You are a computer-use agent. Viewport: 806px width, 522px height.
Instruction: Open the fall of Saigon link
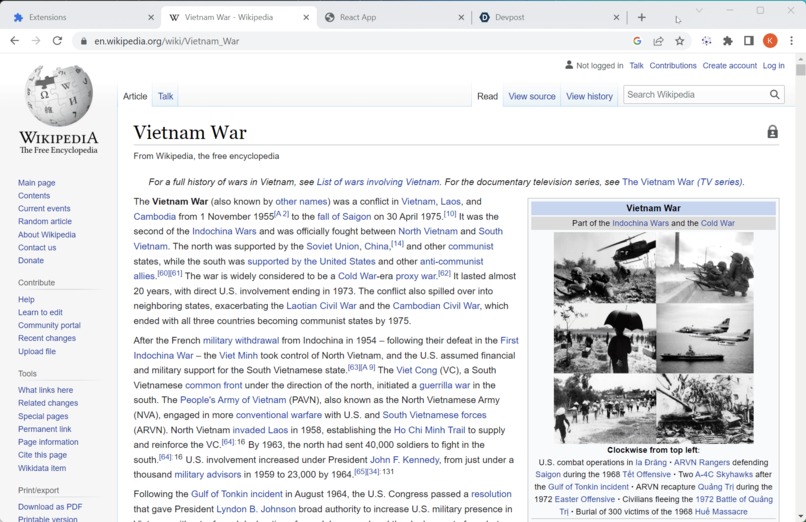click(x=344, y=216)
